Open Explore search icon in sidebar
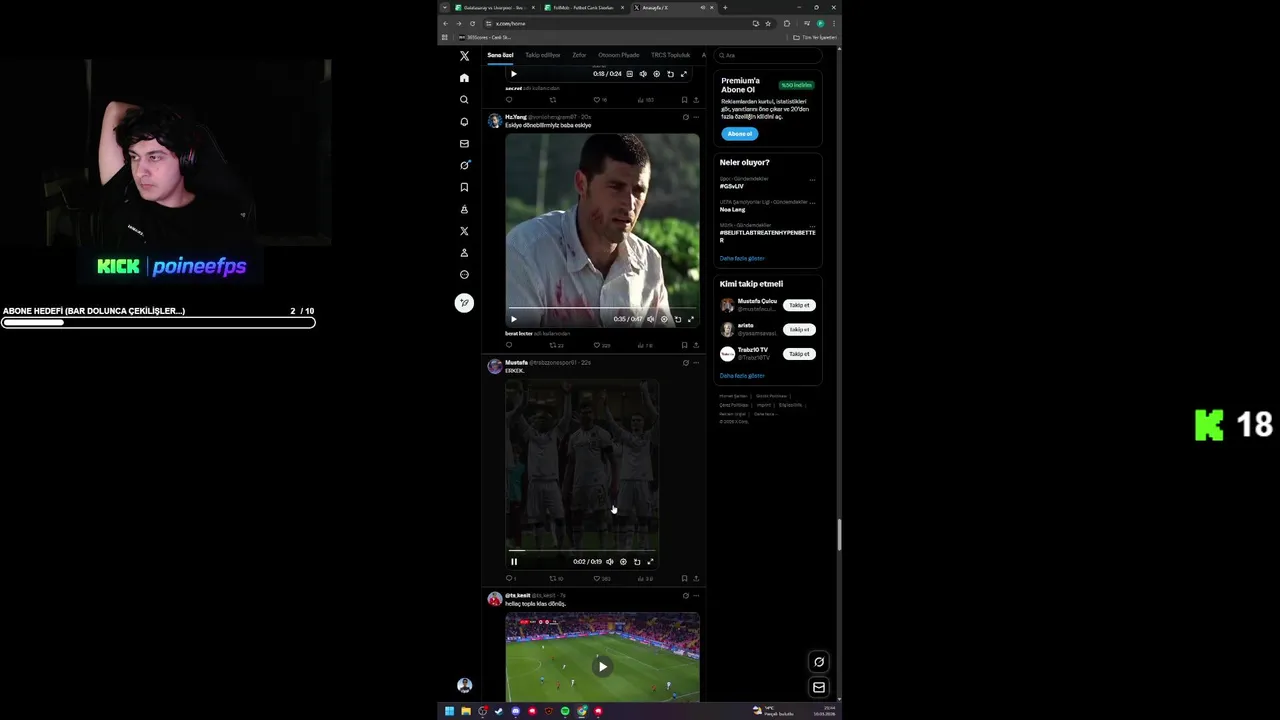This screenshot has width=1280, height=720. [x=464, y=100]
